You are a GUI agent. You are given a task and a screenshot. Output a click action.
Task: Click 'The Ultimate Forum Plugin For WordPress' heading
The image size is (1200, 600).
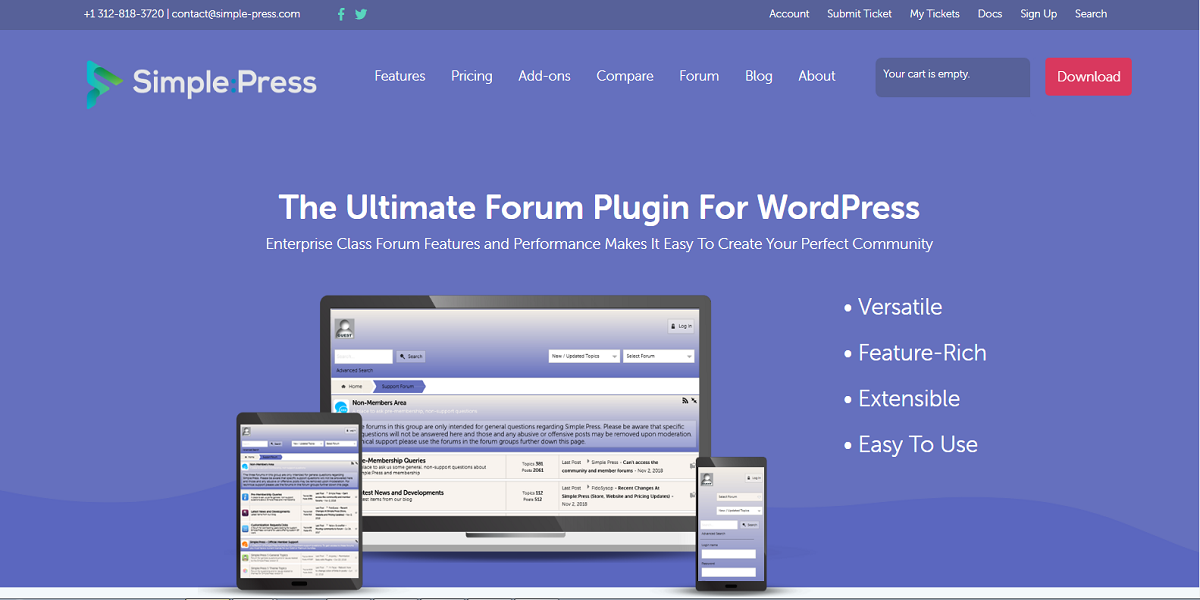[x=599, y=207]
